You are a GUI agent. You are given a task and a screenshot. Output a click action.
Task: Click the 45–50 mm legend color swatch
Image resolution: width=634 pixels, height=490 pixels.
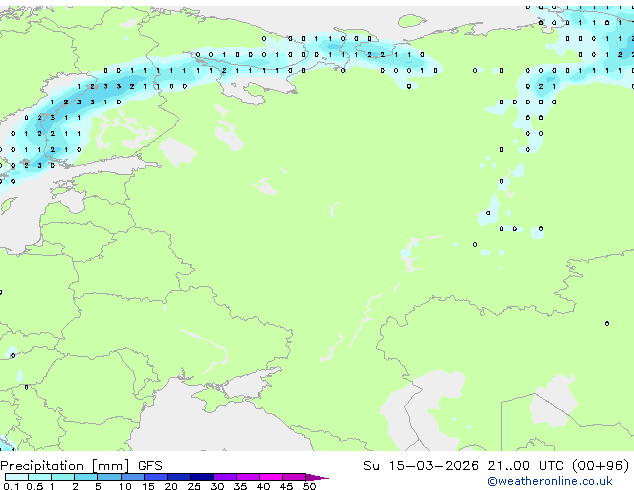[294, 477]
